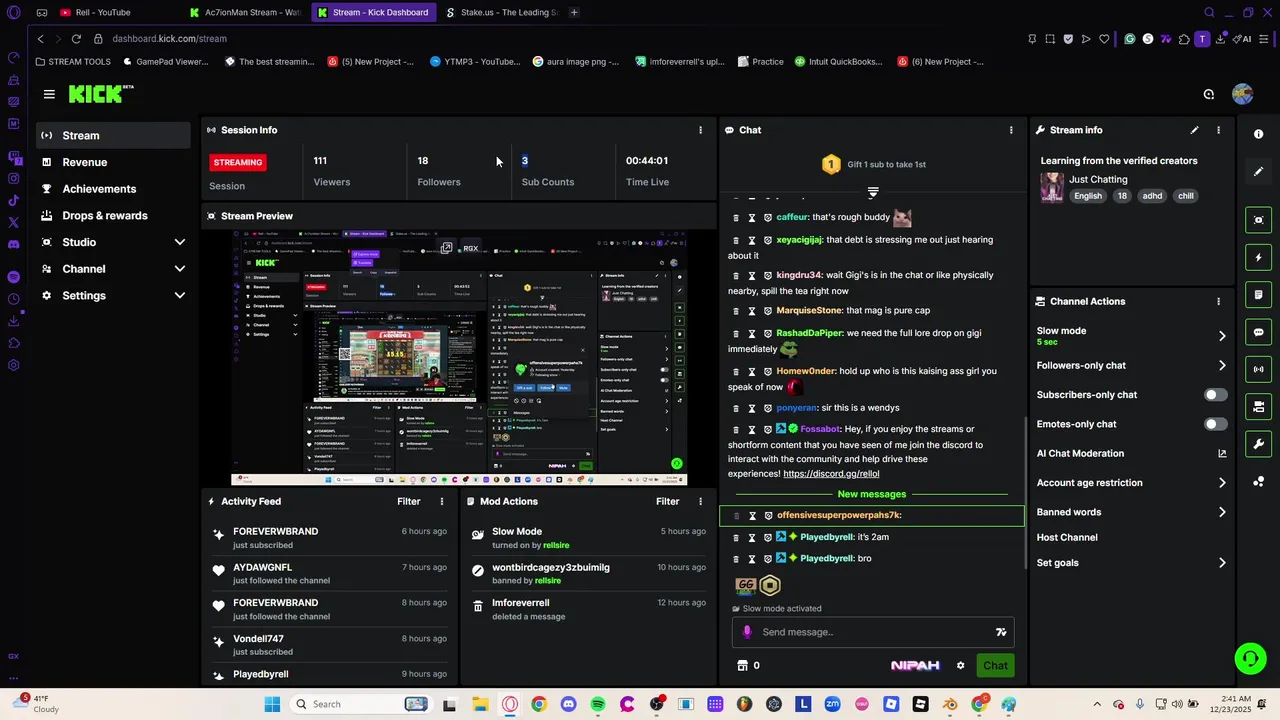The image size is (1280, 720).
Task: Click the Send message input field
Action: [872, 632]
